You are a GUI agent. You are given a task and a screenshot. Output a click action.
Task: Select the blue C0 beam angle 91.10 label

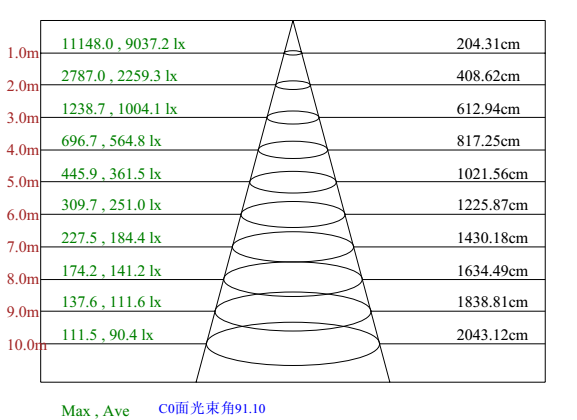click(x=212, y=409)
